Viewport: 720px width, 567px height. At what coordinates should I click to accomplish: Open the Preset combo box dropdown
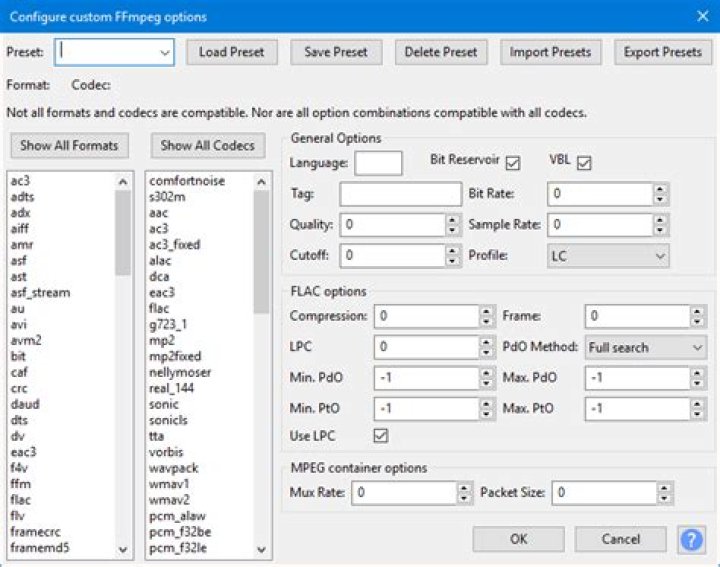pyautogui.click(x=165, y=52)
